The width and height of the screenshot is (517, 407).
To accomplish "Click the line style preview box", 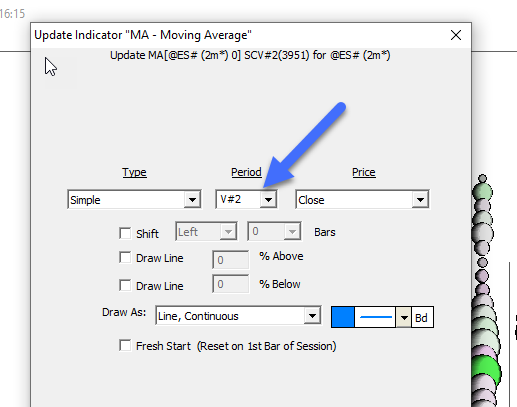I will (375, 317).
